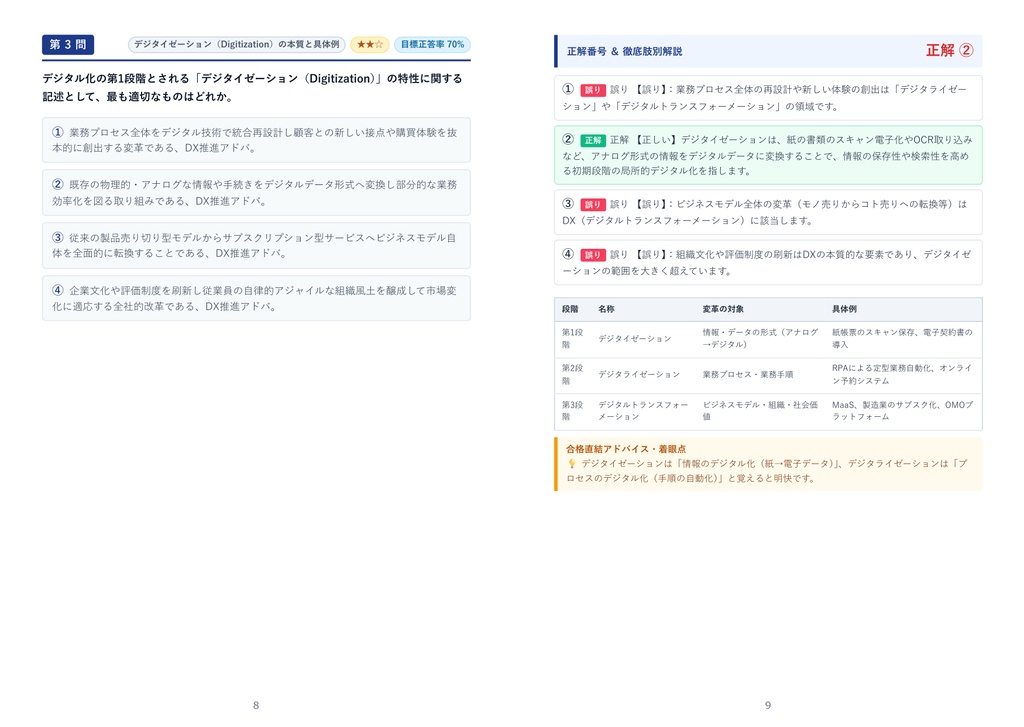Click the page number 8
This screenshot has width=1024, height=727.
(256, 705)
